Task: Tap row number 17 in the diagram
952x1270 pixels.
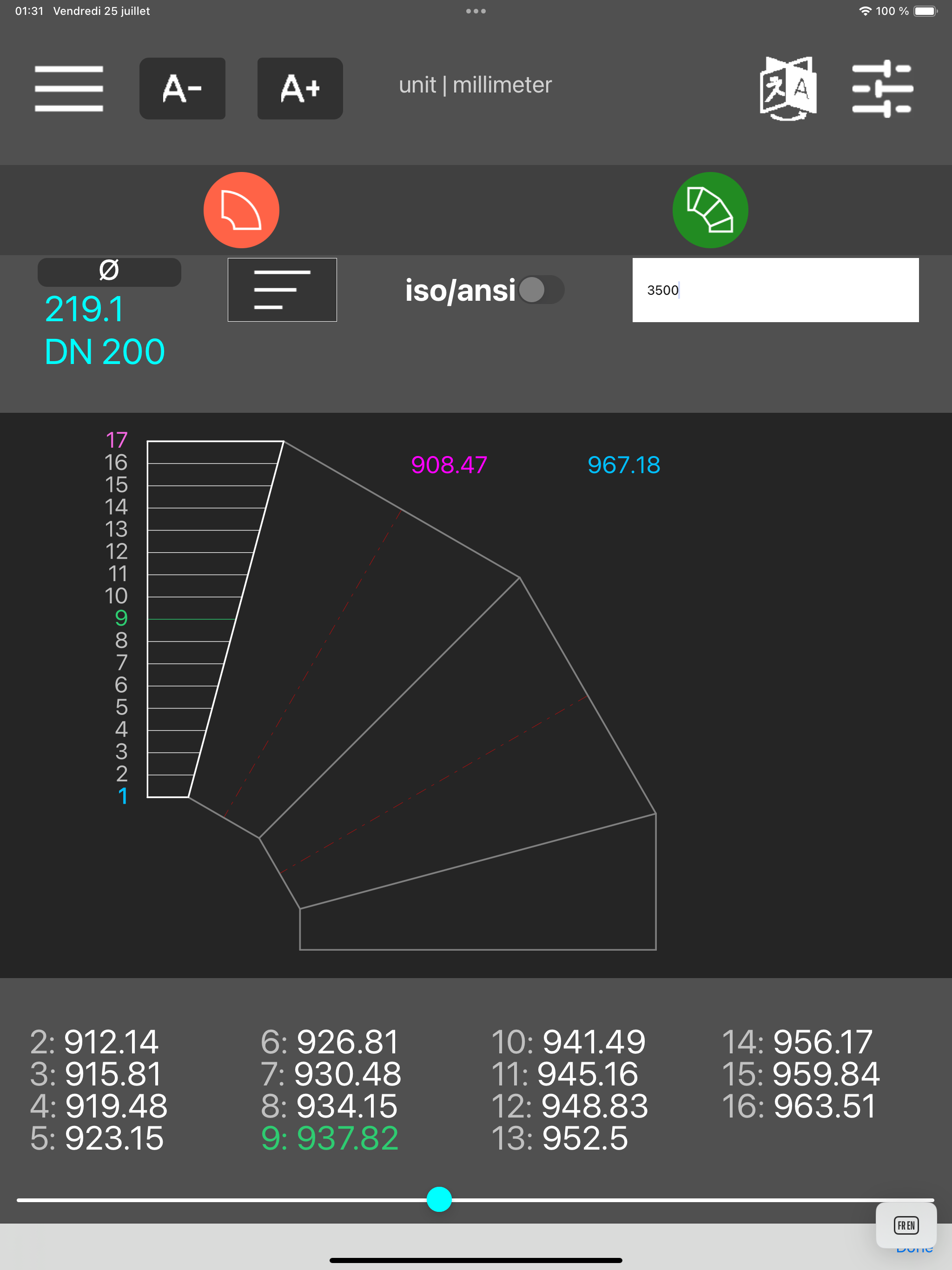Action: [x=117, y=440]
